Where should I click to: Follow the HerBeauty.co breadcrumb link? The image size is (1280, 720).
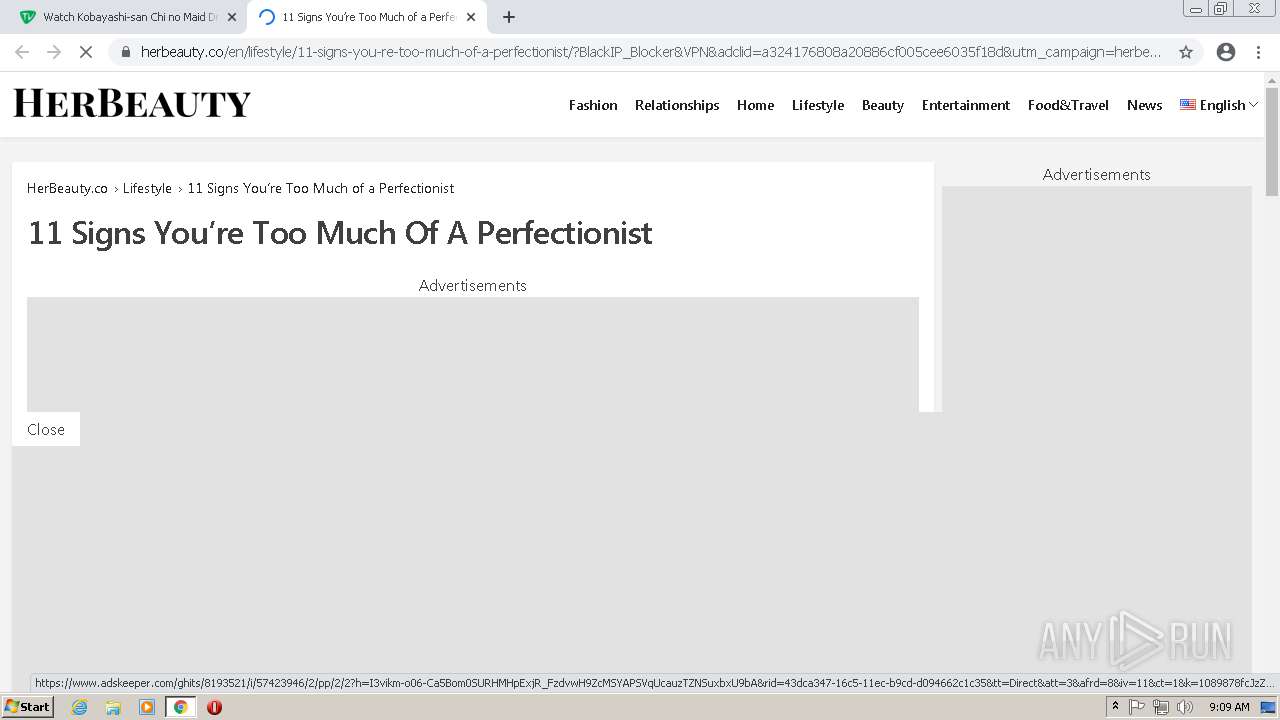(x=67, y=188)
